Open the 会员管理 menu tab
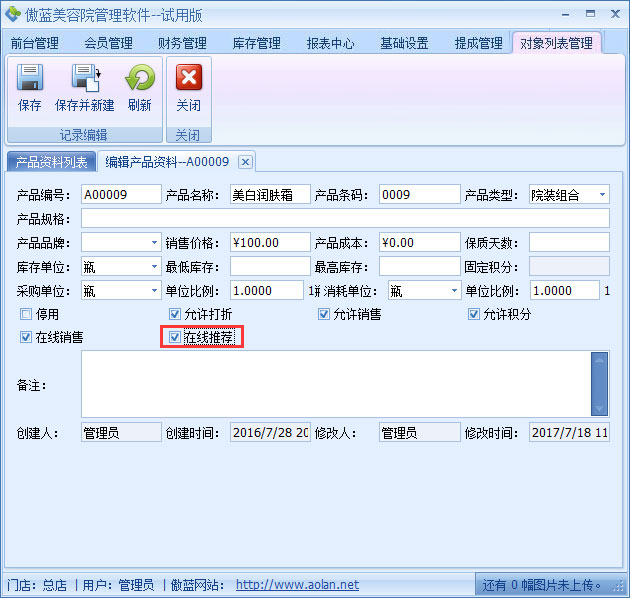The height and width of the screenshot is (598, 630). click(108, 43)
